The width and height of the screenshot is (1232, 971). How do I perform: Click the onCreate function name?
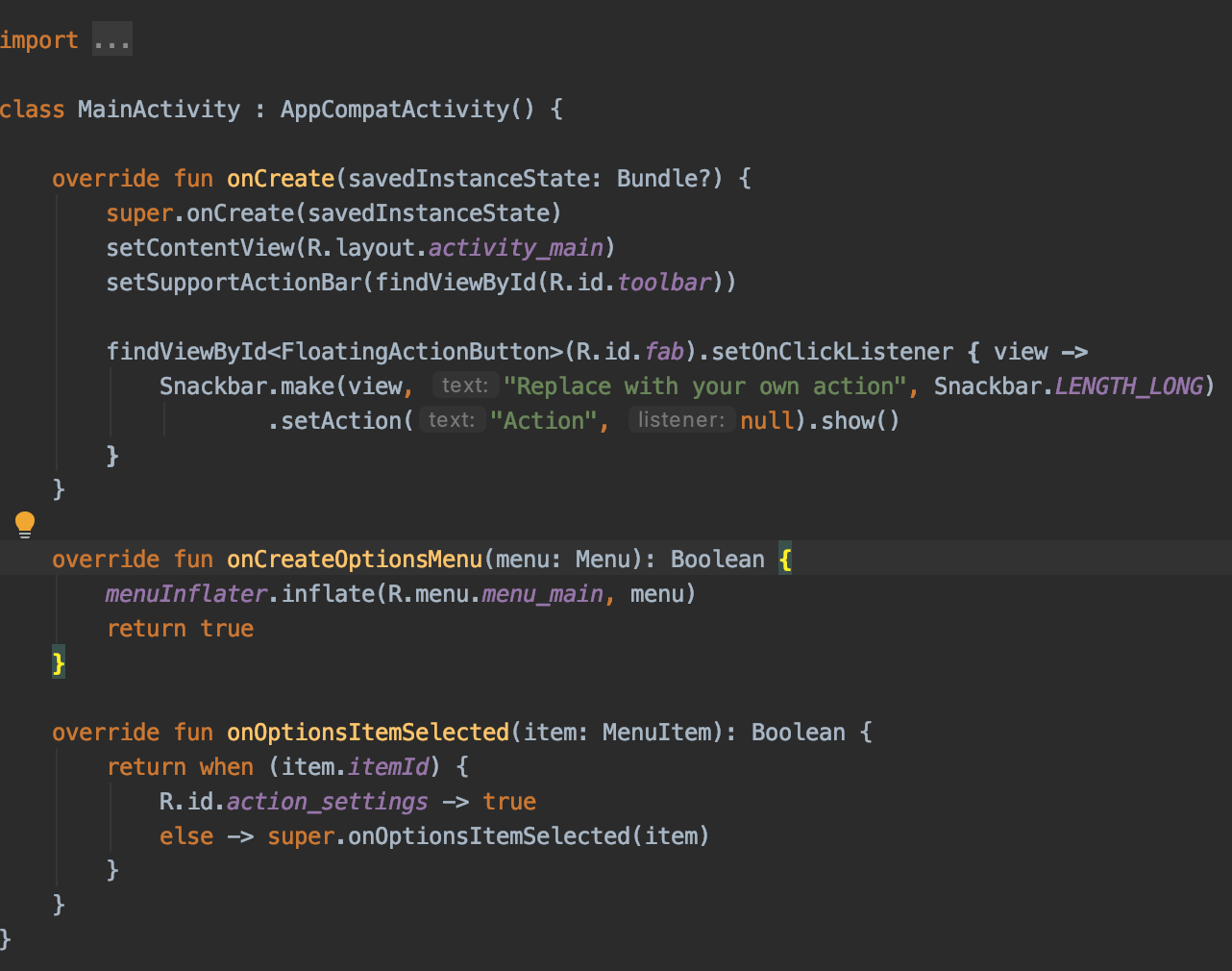[280, 178]
